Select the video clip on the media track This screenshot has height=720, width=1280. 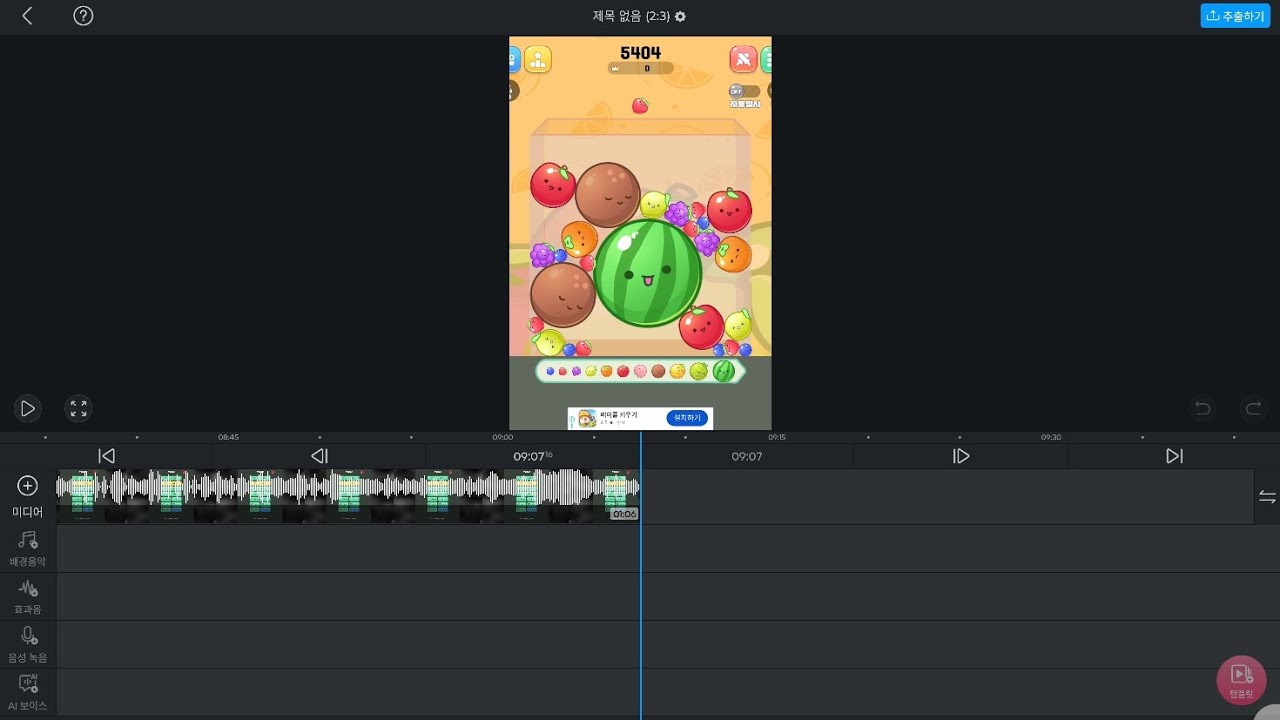(348, 496)
